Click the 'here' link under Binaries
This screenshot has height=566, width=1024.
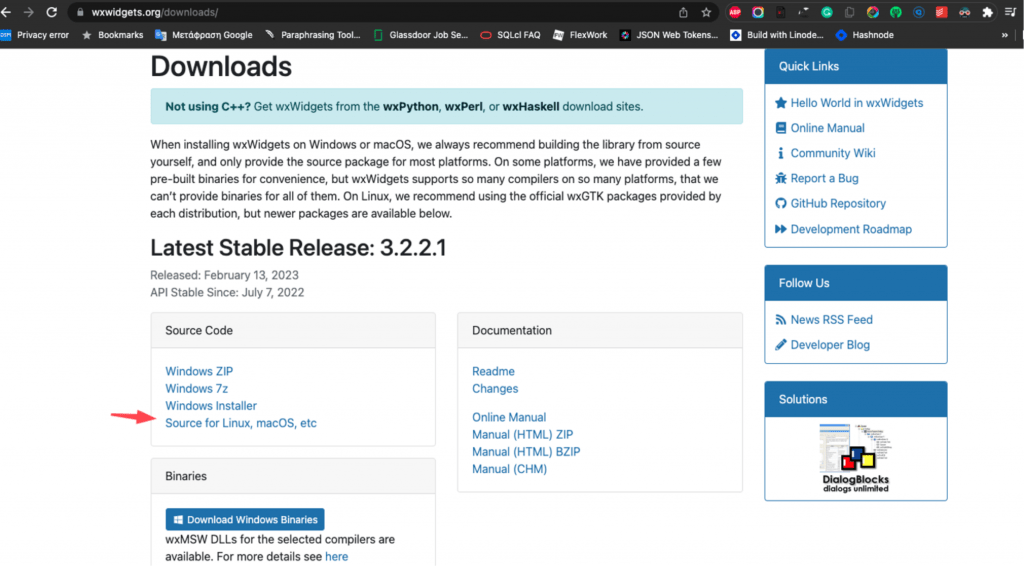click(x=336, y=557)
